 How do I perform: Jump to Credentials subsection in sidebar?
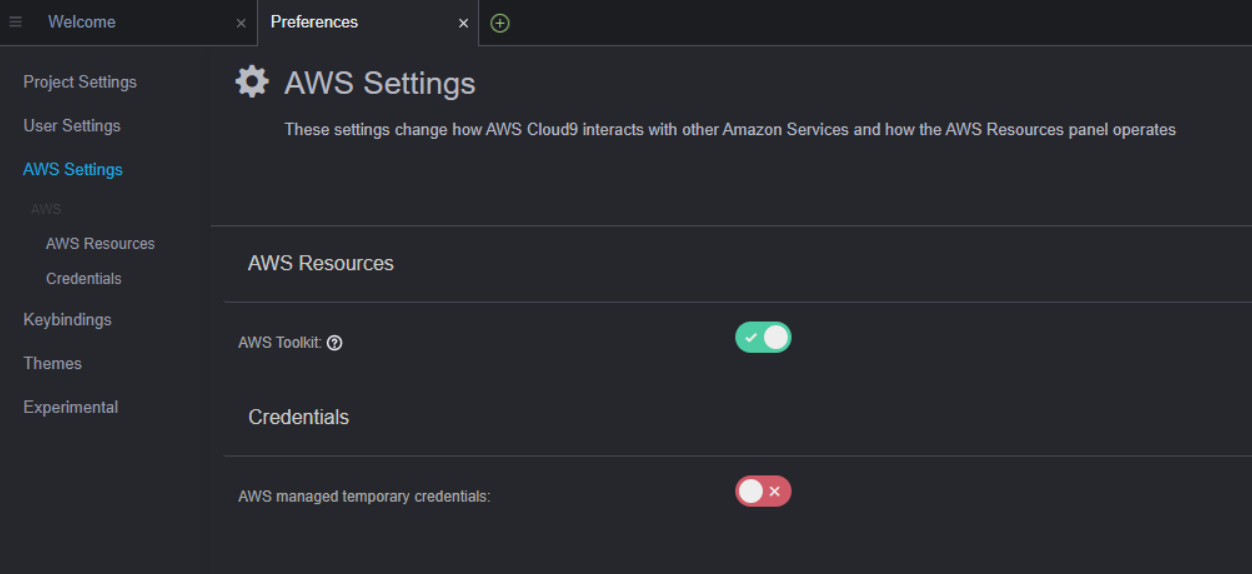click(83, 279)
